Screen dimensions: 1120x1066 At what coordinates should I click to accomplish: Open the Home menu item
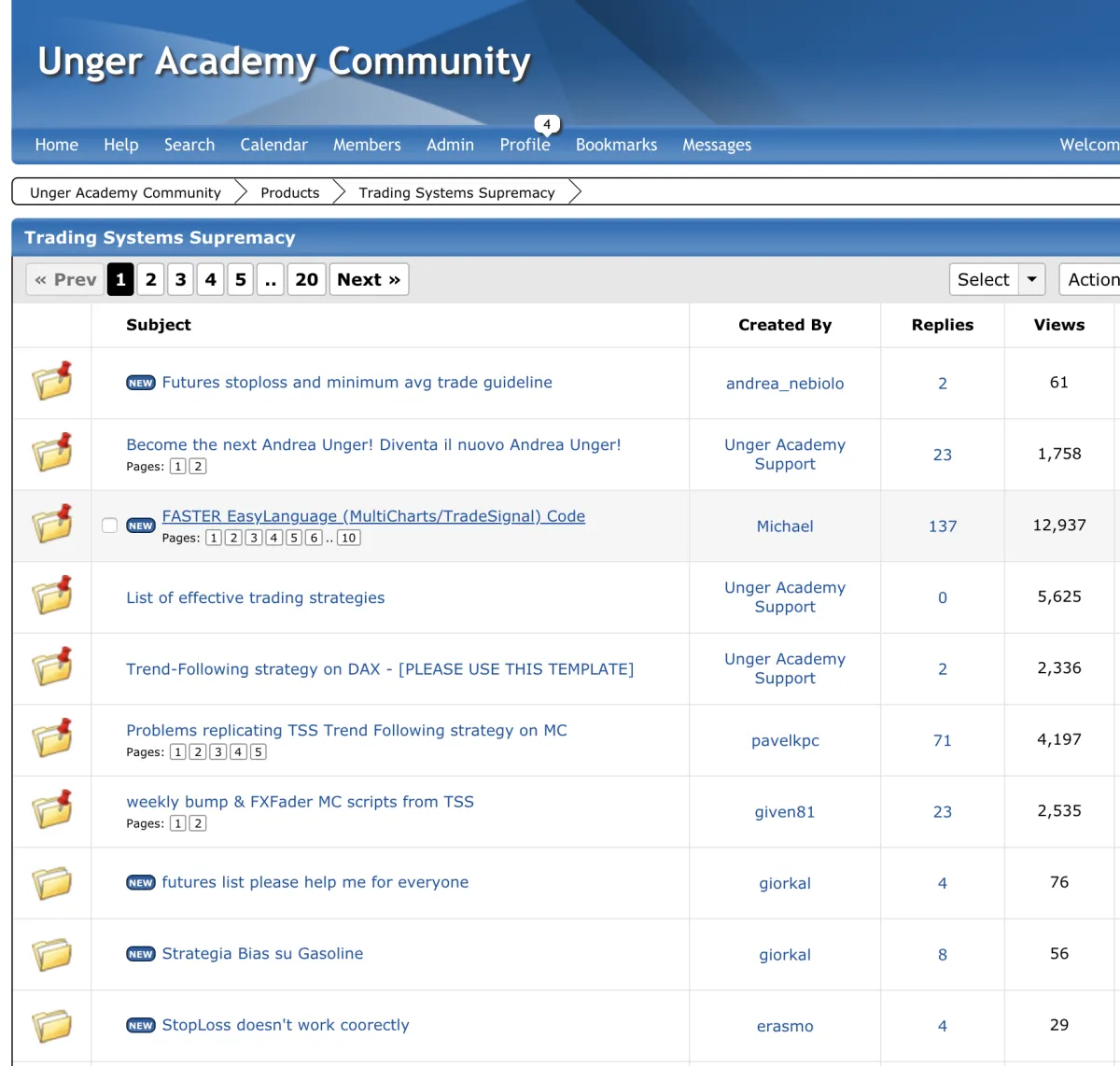click(x=57, y=145)
